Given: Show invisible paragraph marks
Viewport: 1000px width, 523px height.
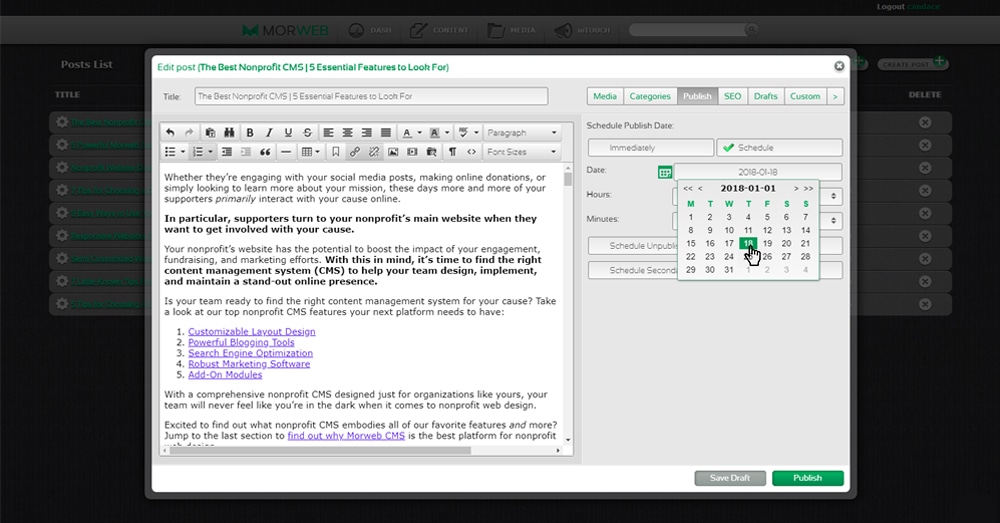Looking at the screenshot, I should (x=452, y=152).
